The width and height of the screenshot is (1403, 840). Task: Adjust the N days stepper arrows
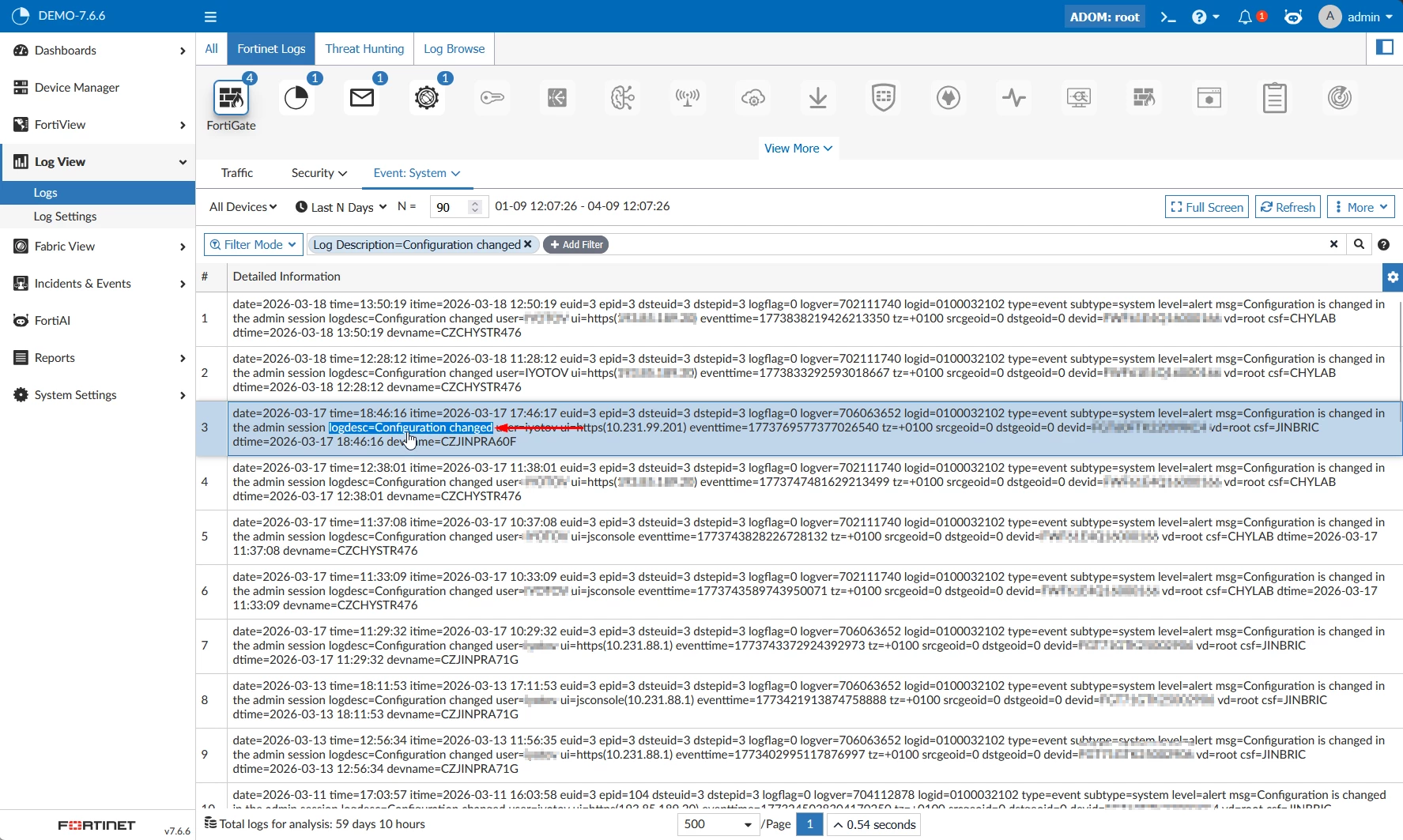pos(475,207)
